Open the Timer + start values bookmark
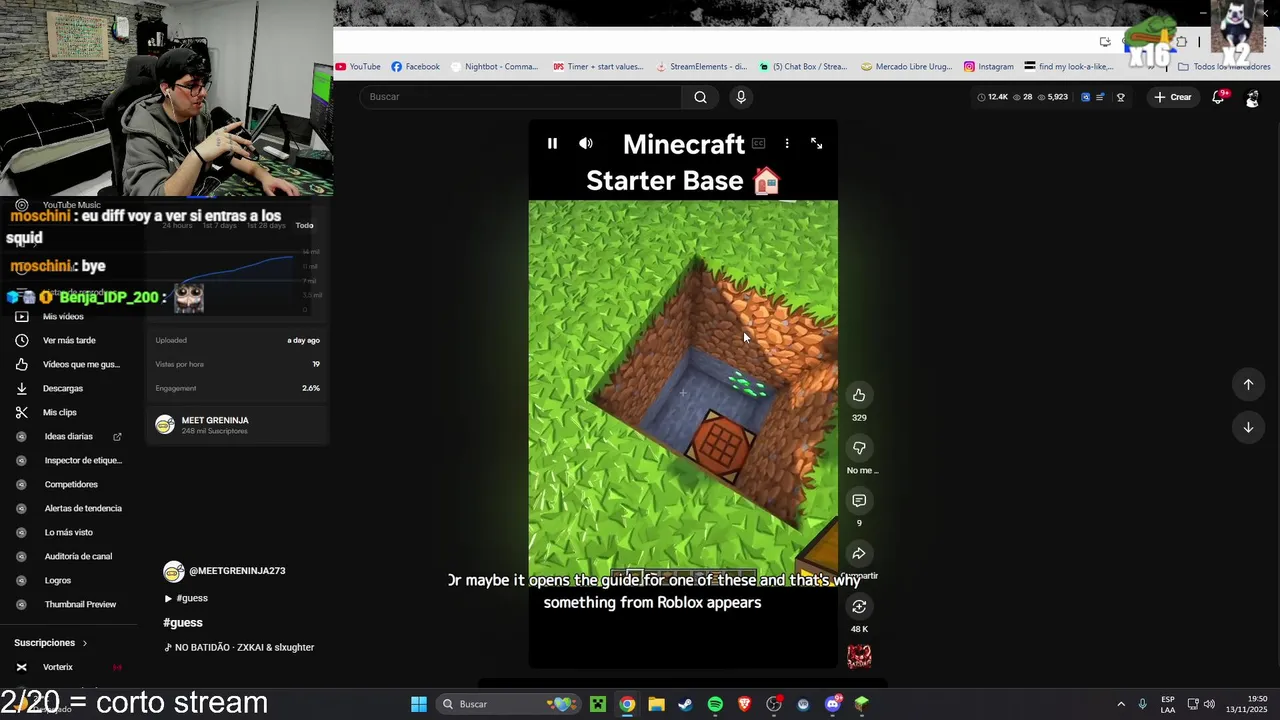Viewport: 1280px width, 720px height. tap(598, 67)
